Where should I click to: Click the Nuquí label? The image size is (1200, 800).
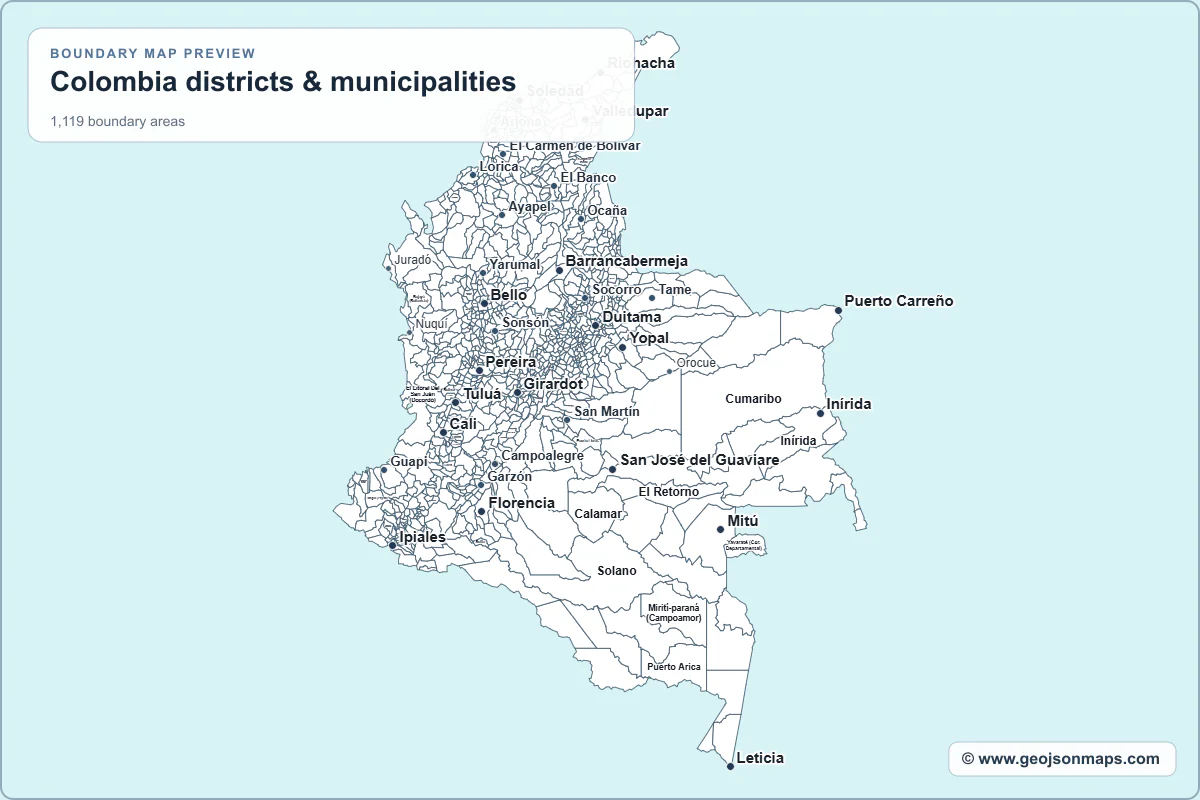[x=432, y=324]
